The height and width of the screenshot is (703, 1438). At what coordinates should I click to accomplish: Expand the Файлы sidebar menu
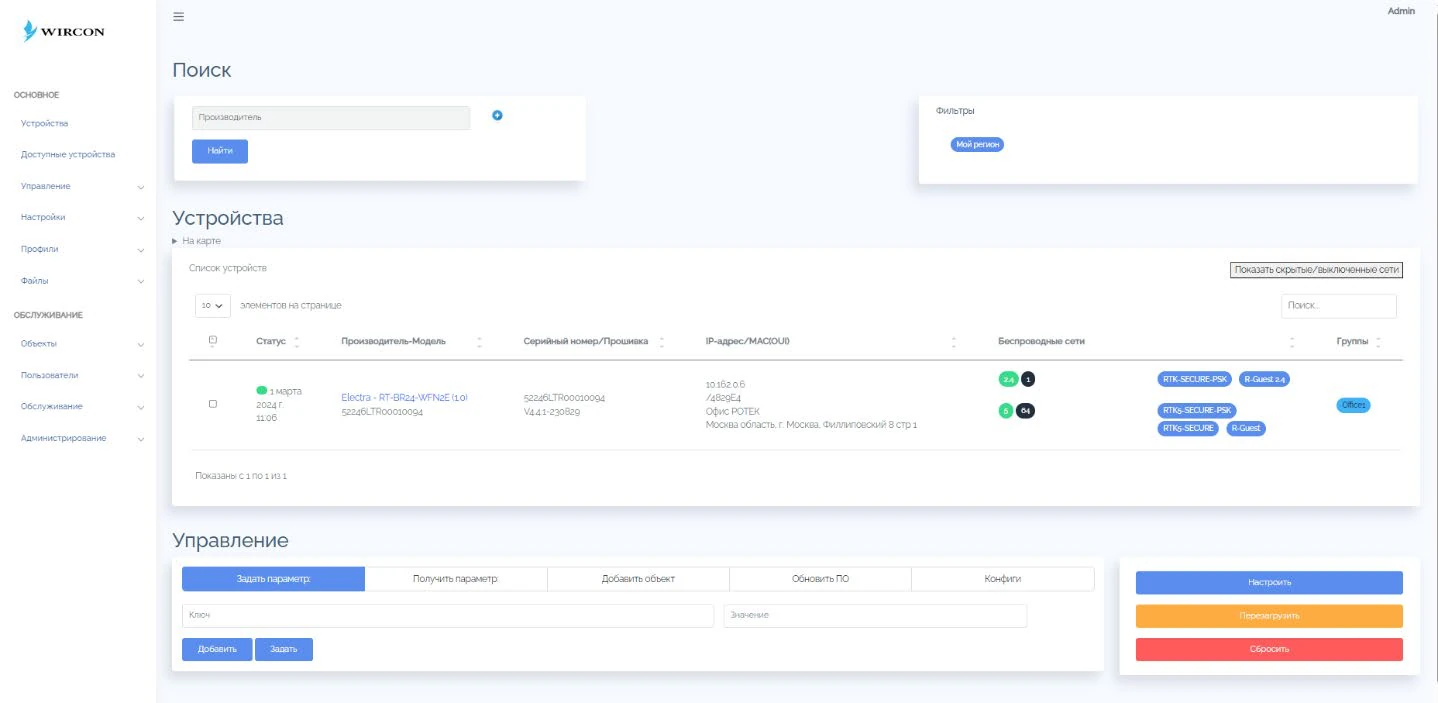coord(82,281)
